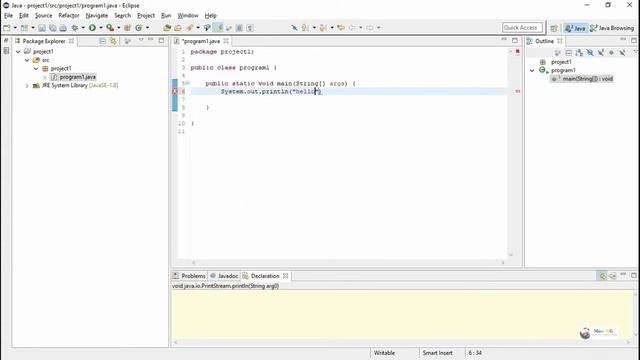Click the Back navigation arrow icon
This screenshot has height=360, width=640.
tap(352, 28)
